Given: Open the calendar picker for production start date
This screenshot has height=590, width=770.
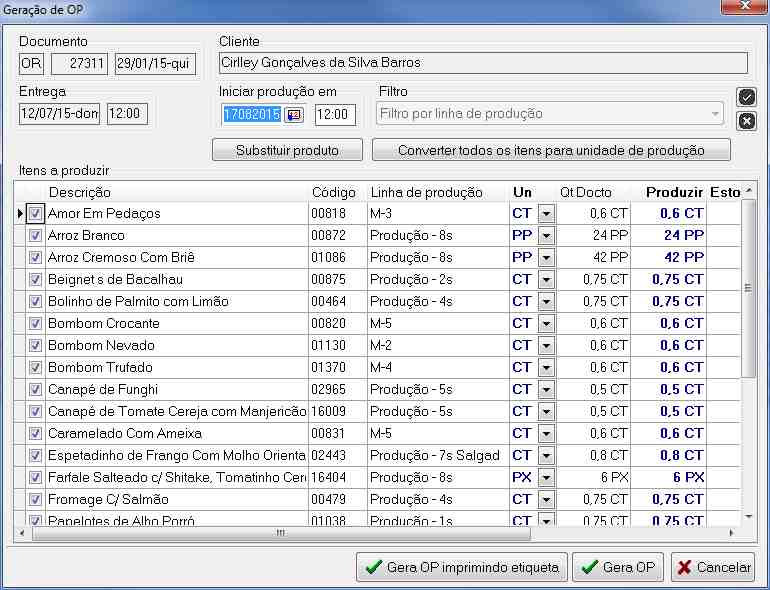Looking at the screenshot, I should point(294,115).
